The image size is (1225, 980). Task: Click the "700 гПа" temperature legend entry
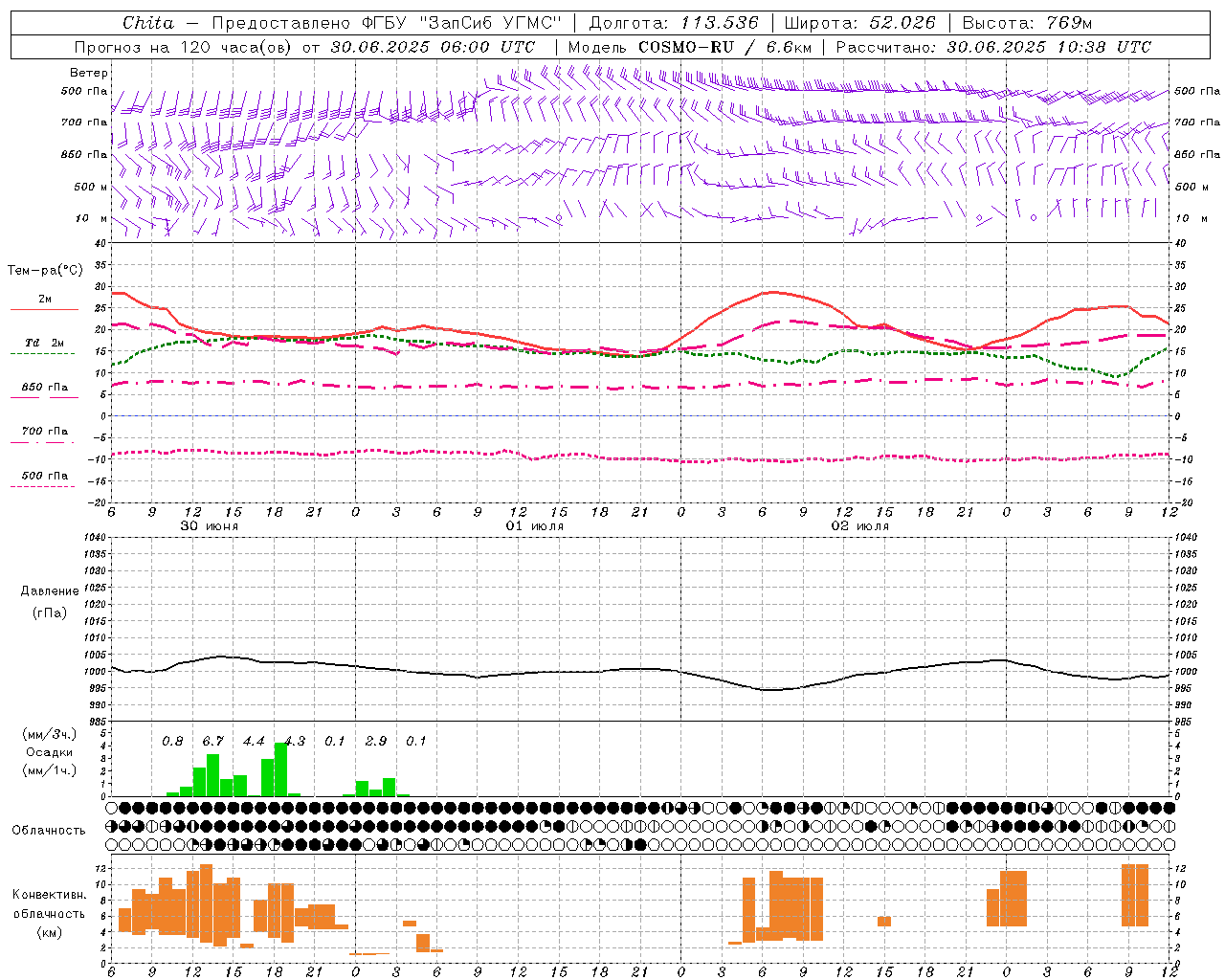44,432
